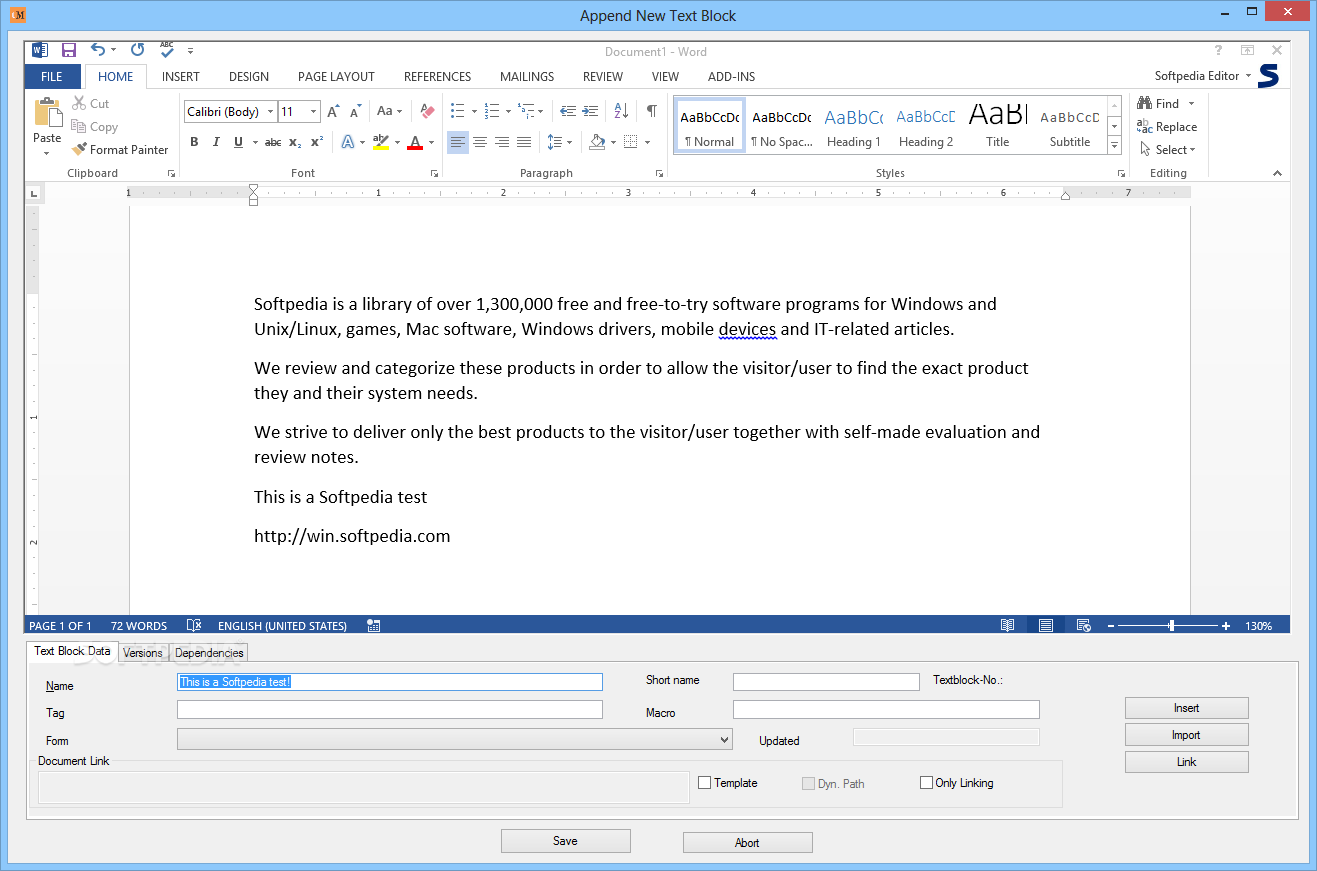Click the Redo/Repeat icon in quick access toolbar
The image size is (1317, 871).
point(138,50)
